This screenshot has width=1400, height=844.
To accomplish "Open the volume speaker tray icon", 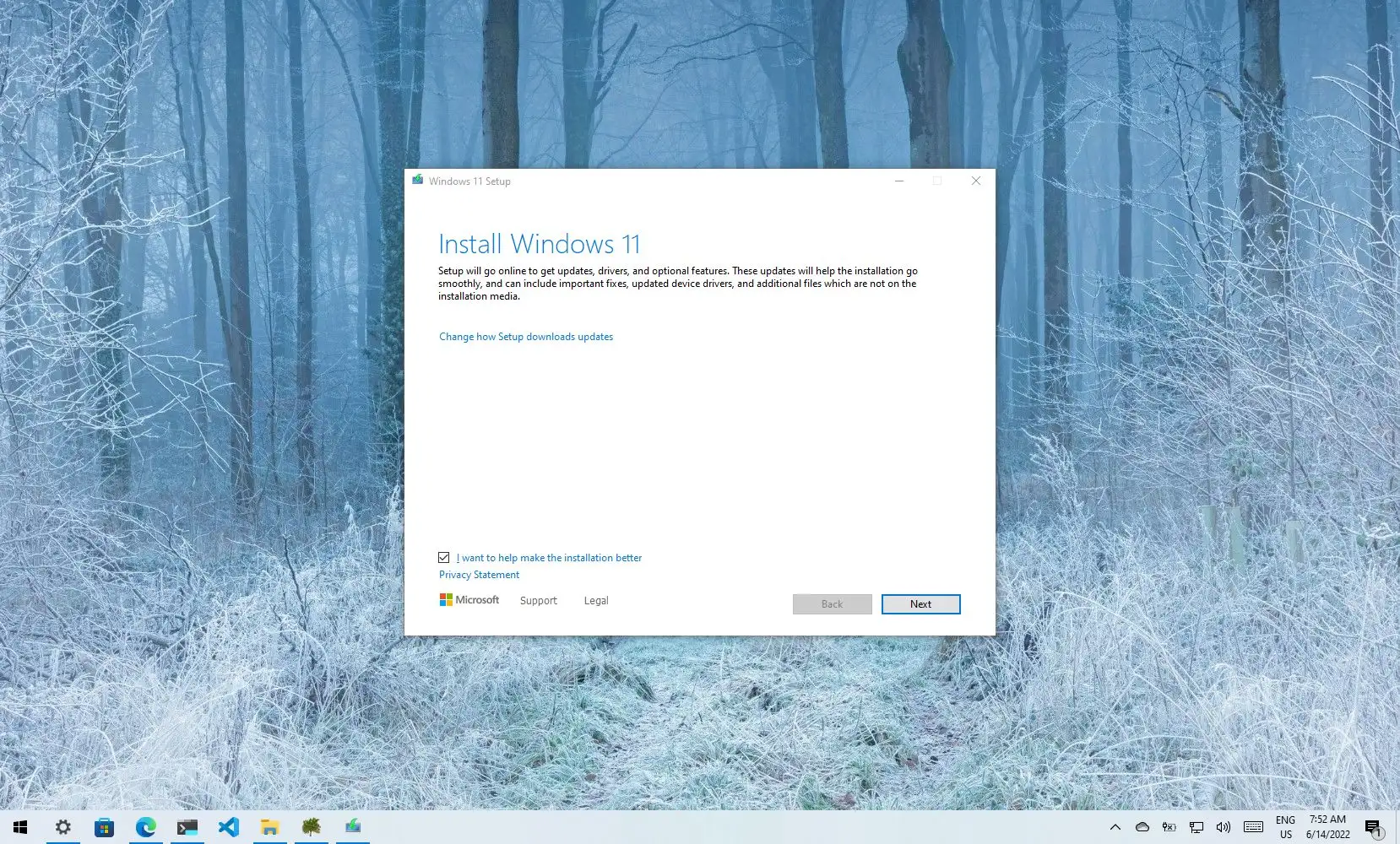I will pyautogui.click(x=1224, y=827).
